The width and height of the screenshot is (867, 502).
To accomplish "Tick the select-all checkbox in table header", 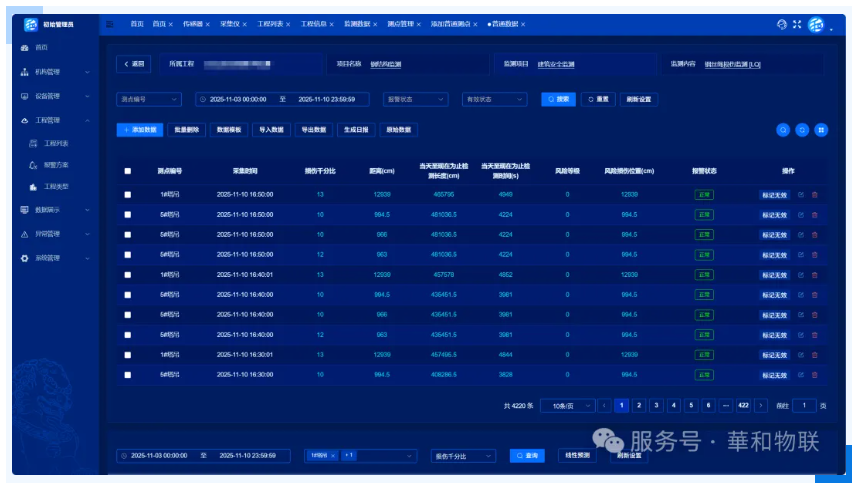I will pyautogui.click(x=127, y=171).
